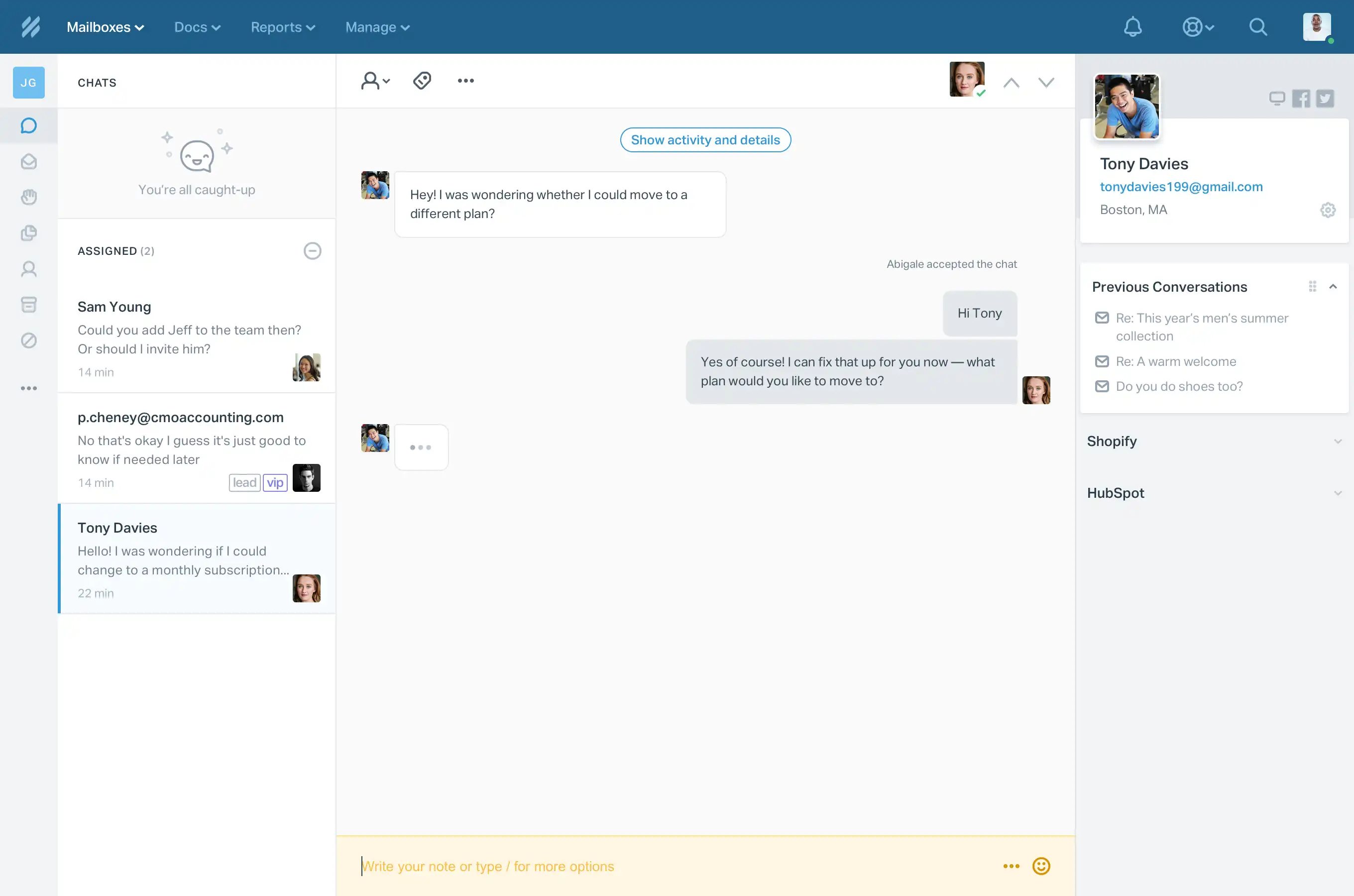Click the raised hand icon in sidebar
Viewport: 1354px width, 896px height.
[28, 197]
